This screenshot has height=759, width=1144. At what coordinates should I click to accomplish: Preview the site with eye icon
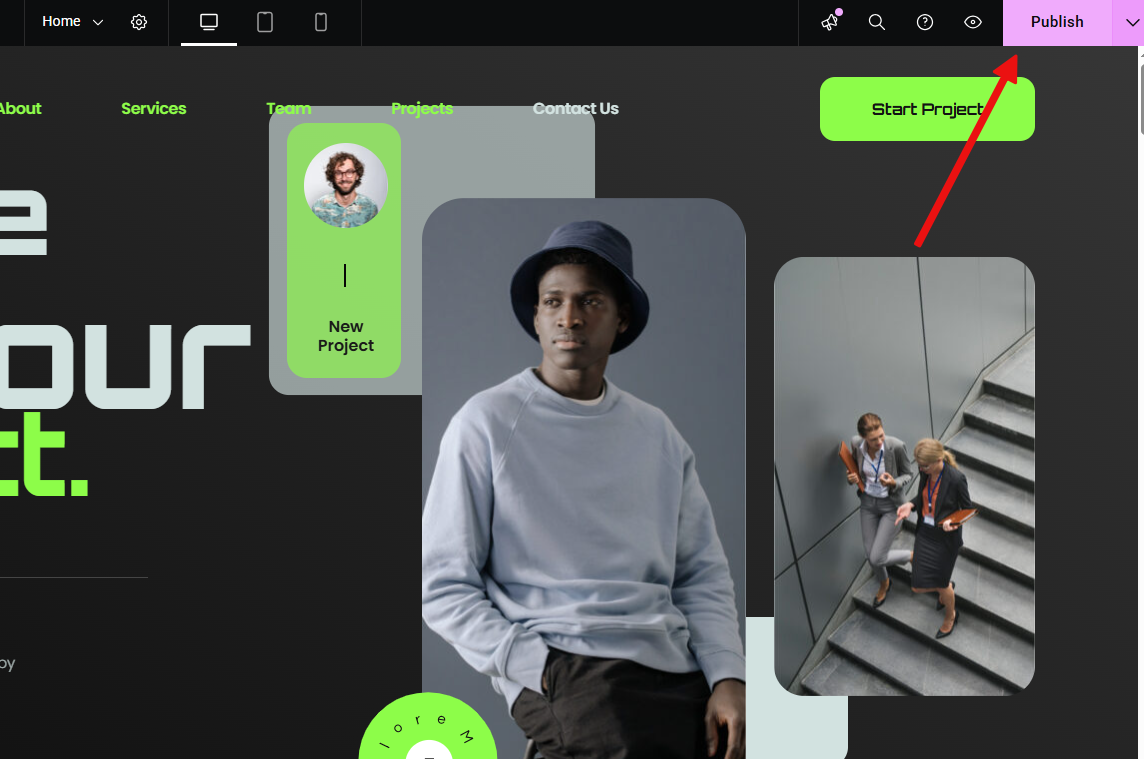click(973, 22)
